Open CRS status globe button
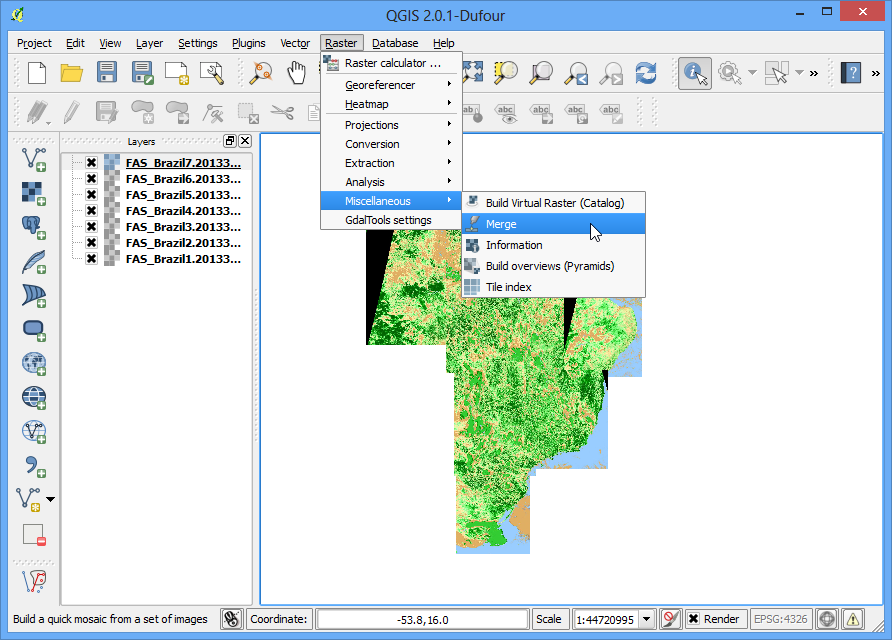892x640 pixels. click(827, 619)
